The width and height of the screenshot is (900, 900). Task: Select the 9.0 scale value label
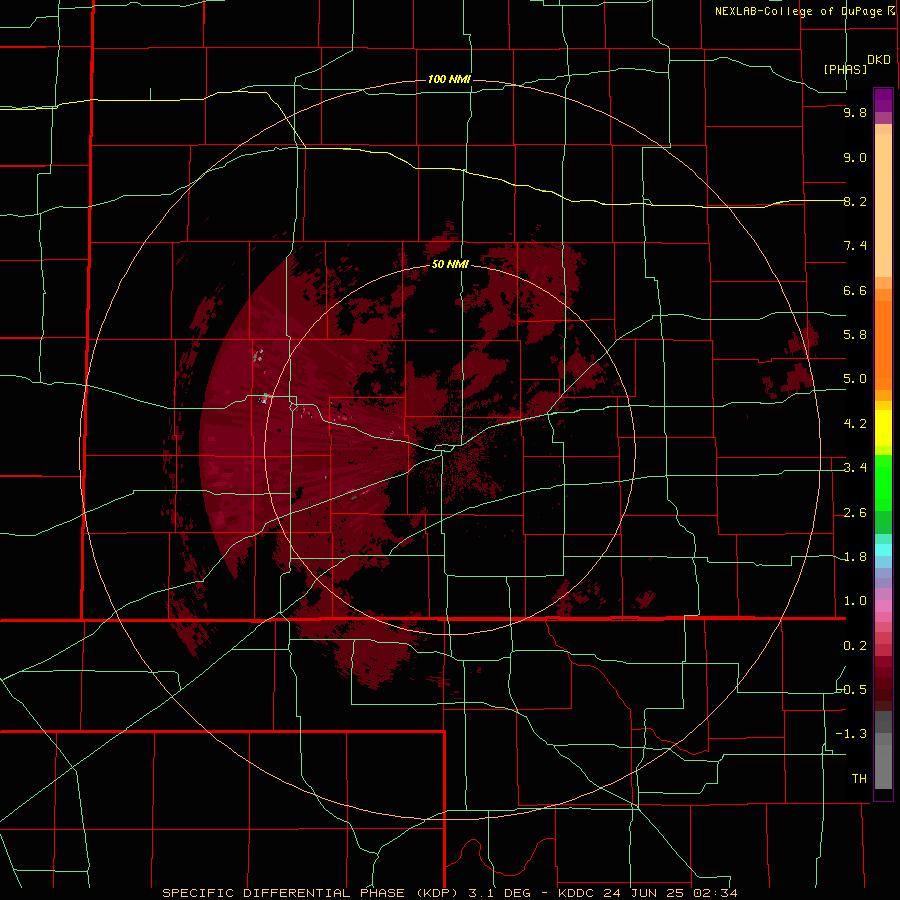click(x=855, y=157)
